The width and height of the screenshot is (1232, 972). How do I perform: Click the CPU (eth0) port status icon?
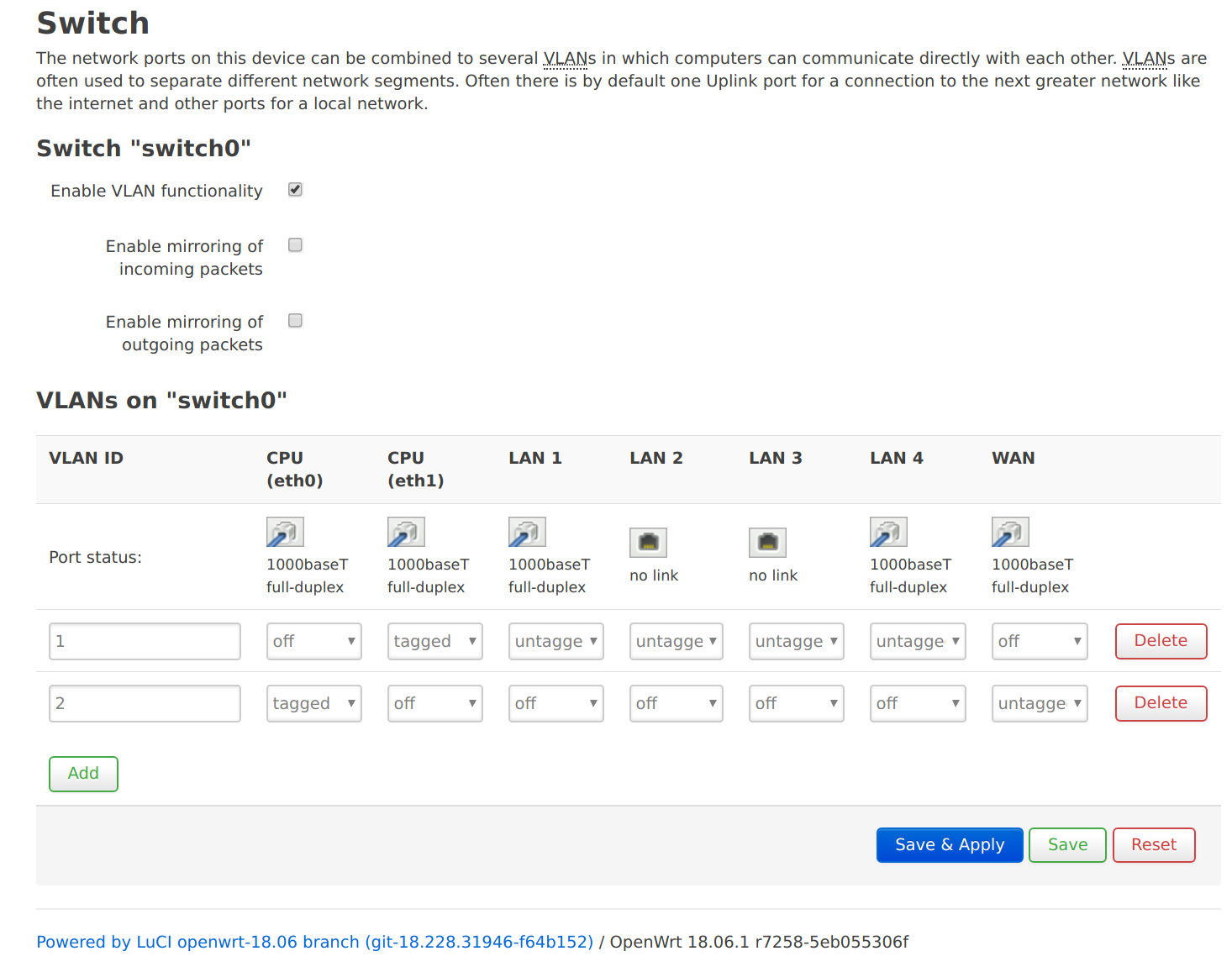click(x=285, y=532)
